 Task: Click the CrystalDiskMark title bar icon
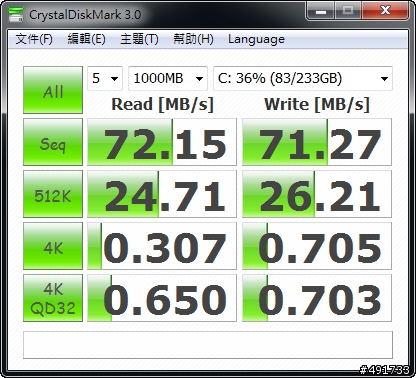click(16, 15)
